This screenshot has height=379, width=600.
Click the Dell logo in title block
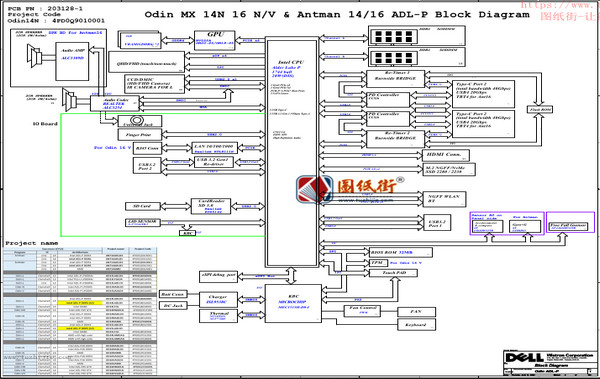(x=524, y=358)
